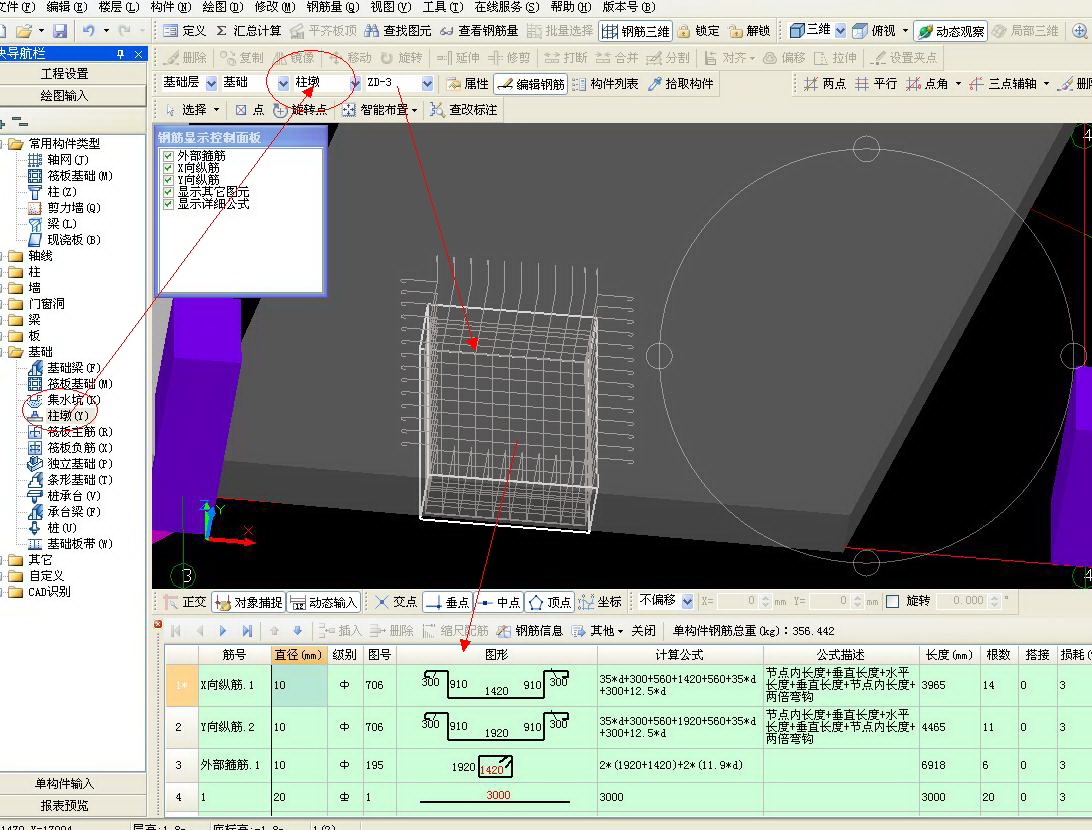The image size is (1092, 830).
Task: Enable 动态观察 dynamic orbit view
Action: pos(951,31)
